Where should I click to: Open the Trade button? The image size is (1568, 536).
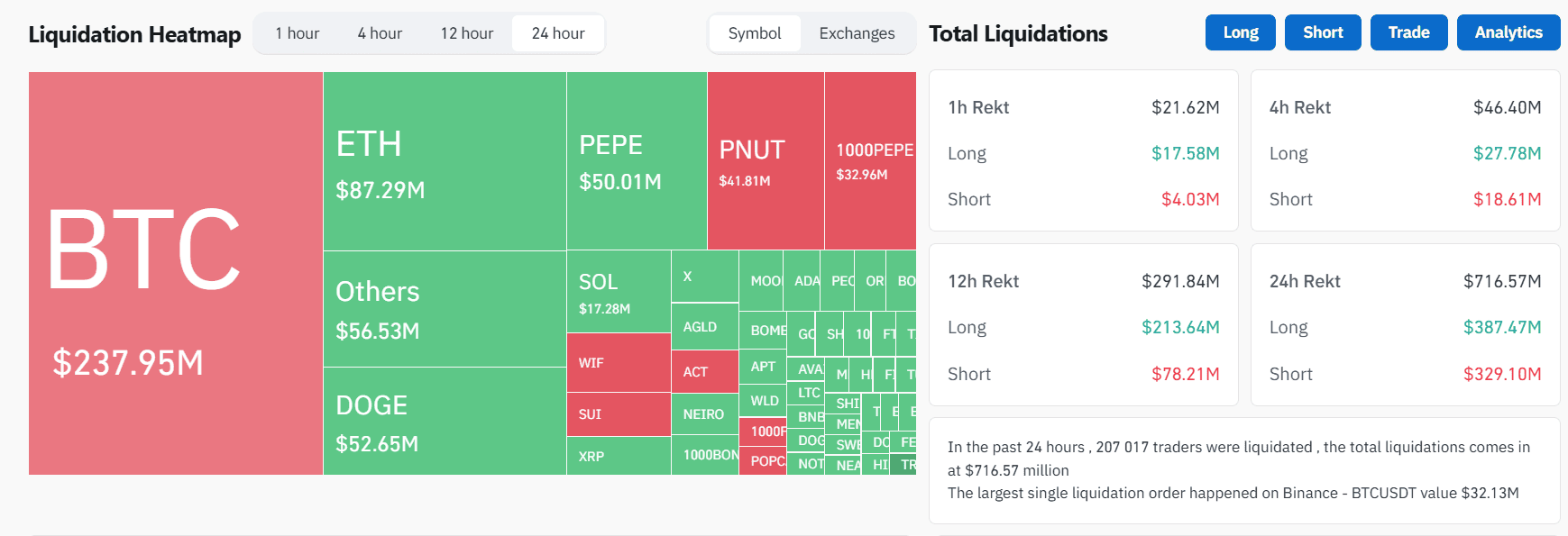[x=1408, y=32]
